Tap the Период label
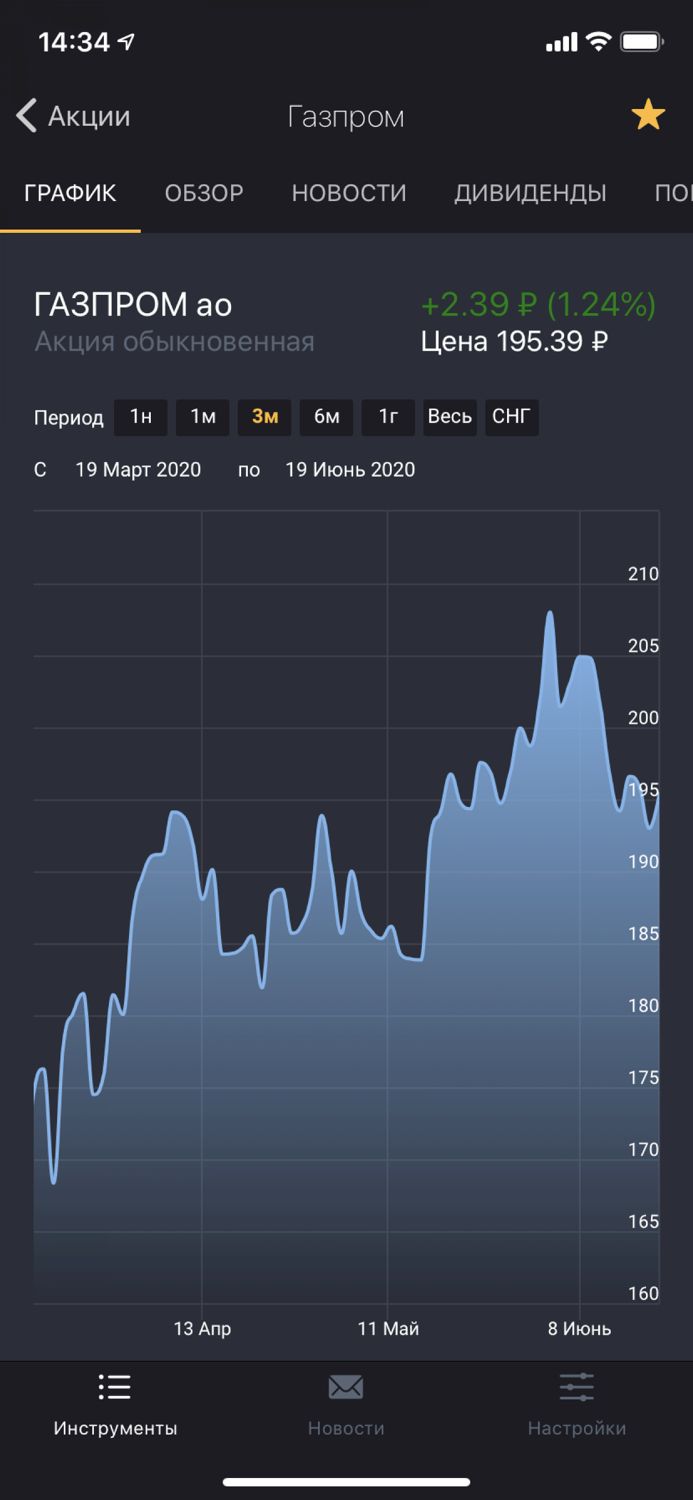The image size is (693, 1500). pos(69,418)
